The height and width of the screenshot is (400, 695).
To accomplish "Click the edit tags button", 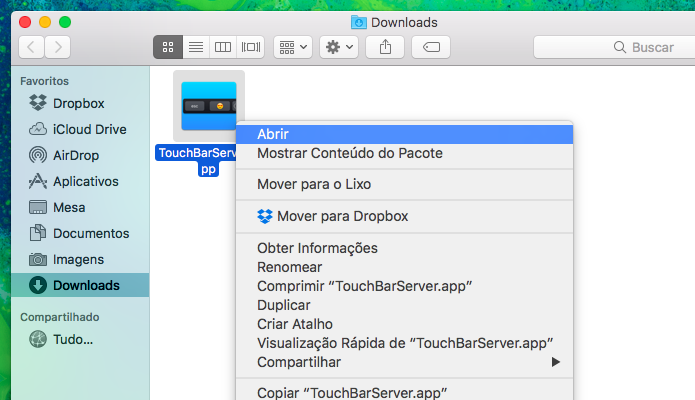I will point(431,47).
